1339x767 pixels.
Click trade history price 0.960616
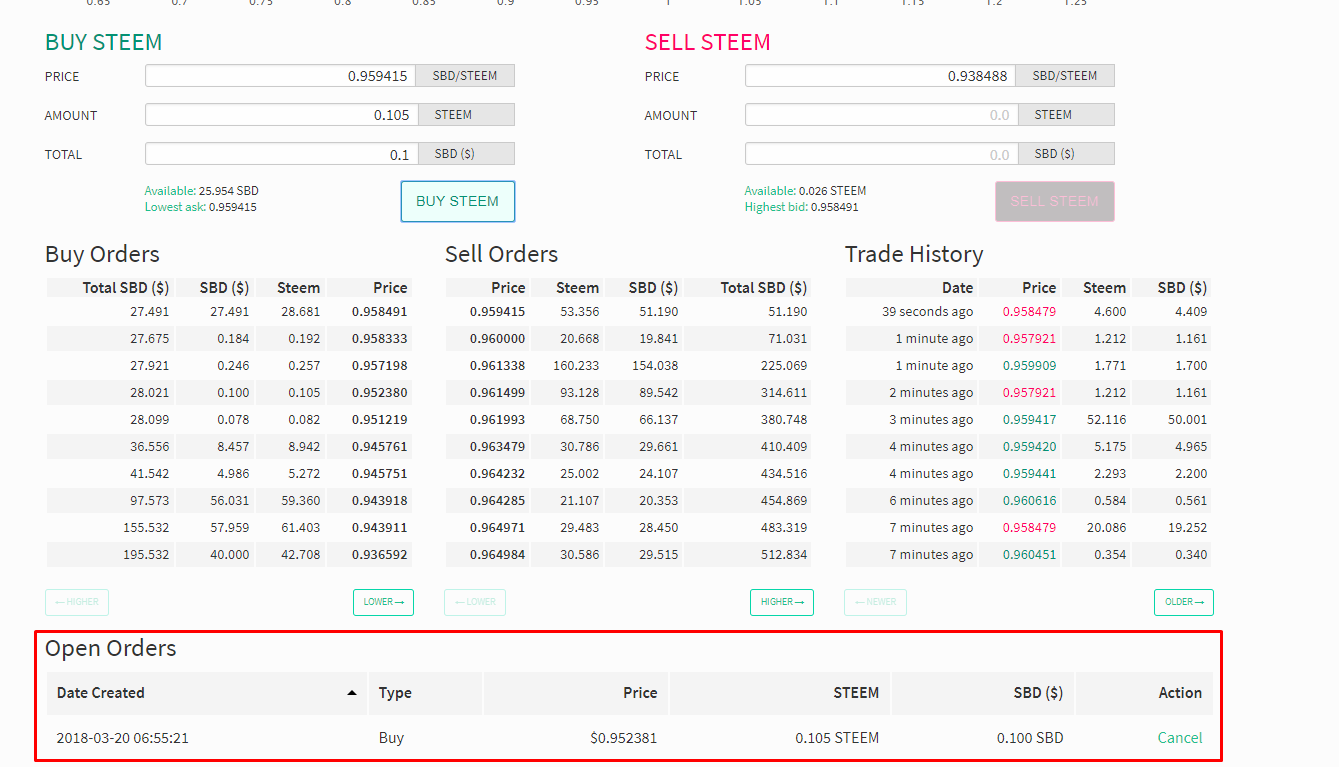[1030, 501]
